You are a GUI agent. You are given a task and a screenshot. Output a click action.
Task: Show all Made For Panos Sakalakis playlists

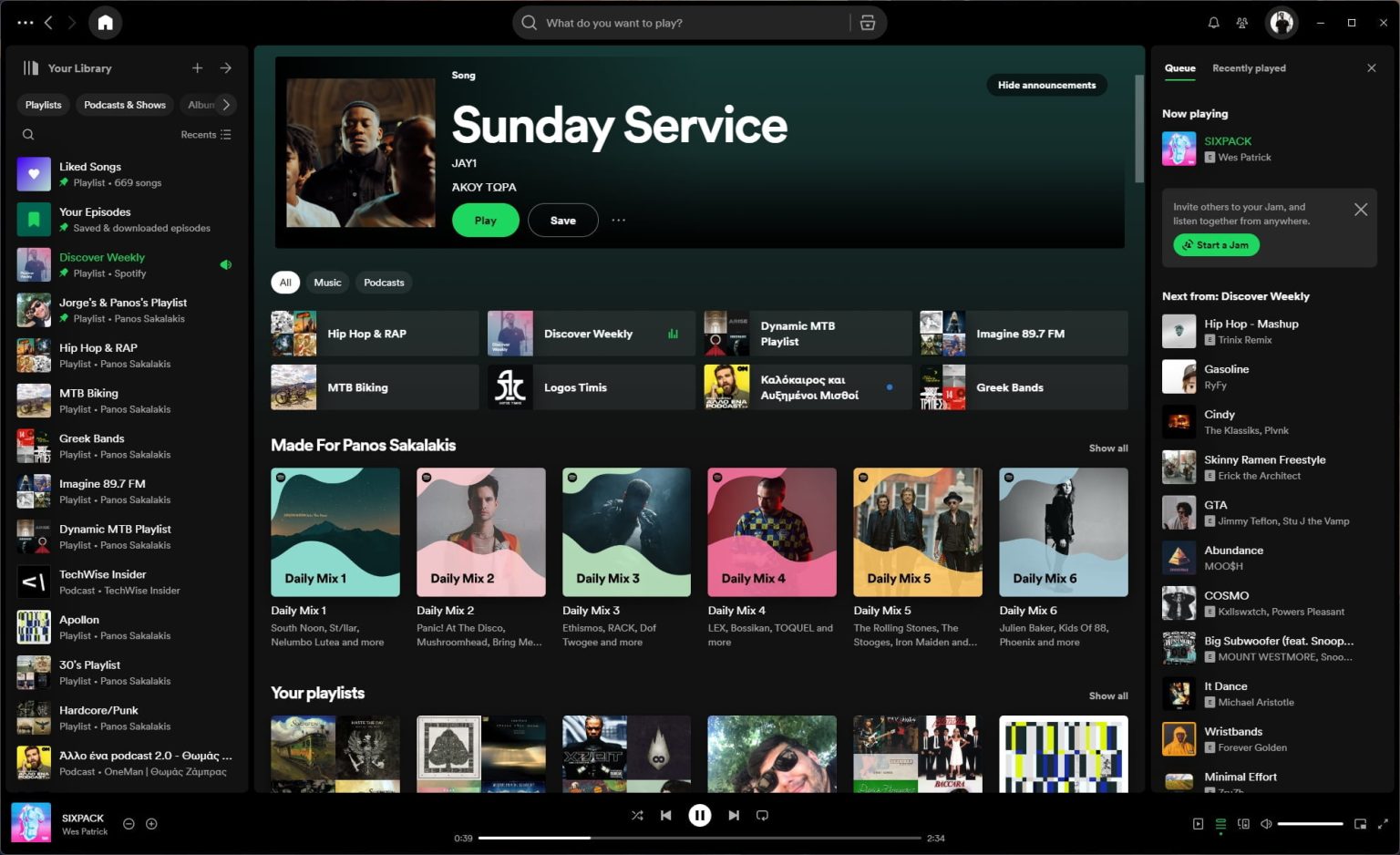(1107, 448)
